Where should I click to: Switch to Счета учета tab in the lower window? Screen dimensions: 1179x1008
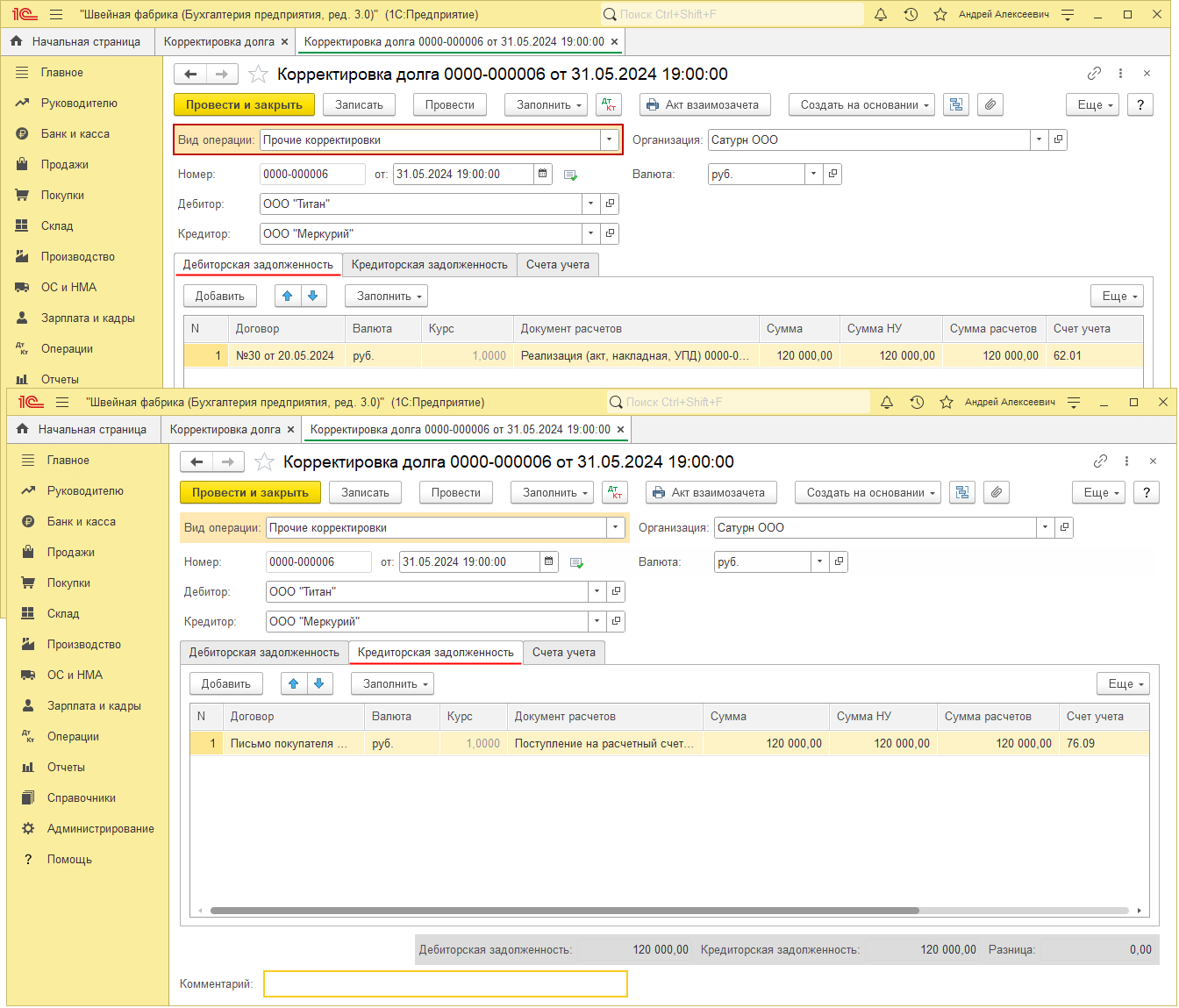pos(564,653)
